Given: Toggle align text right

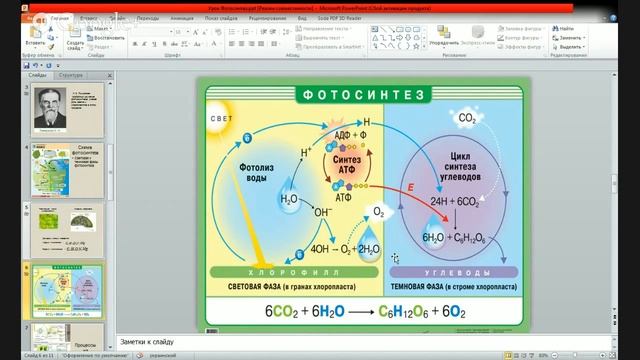Looking at the screenshot, I should (x=251, y=44).
